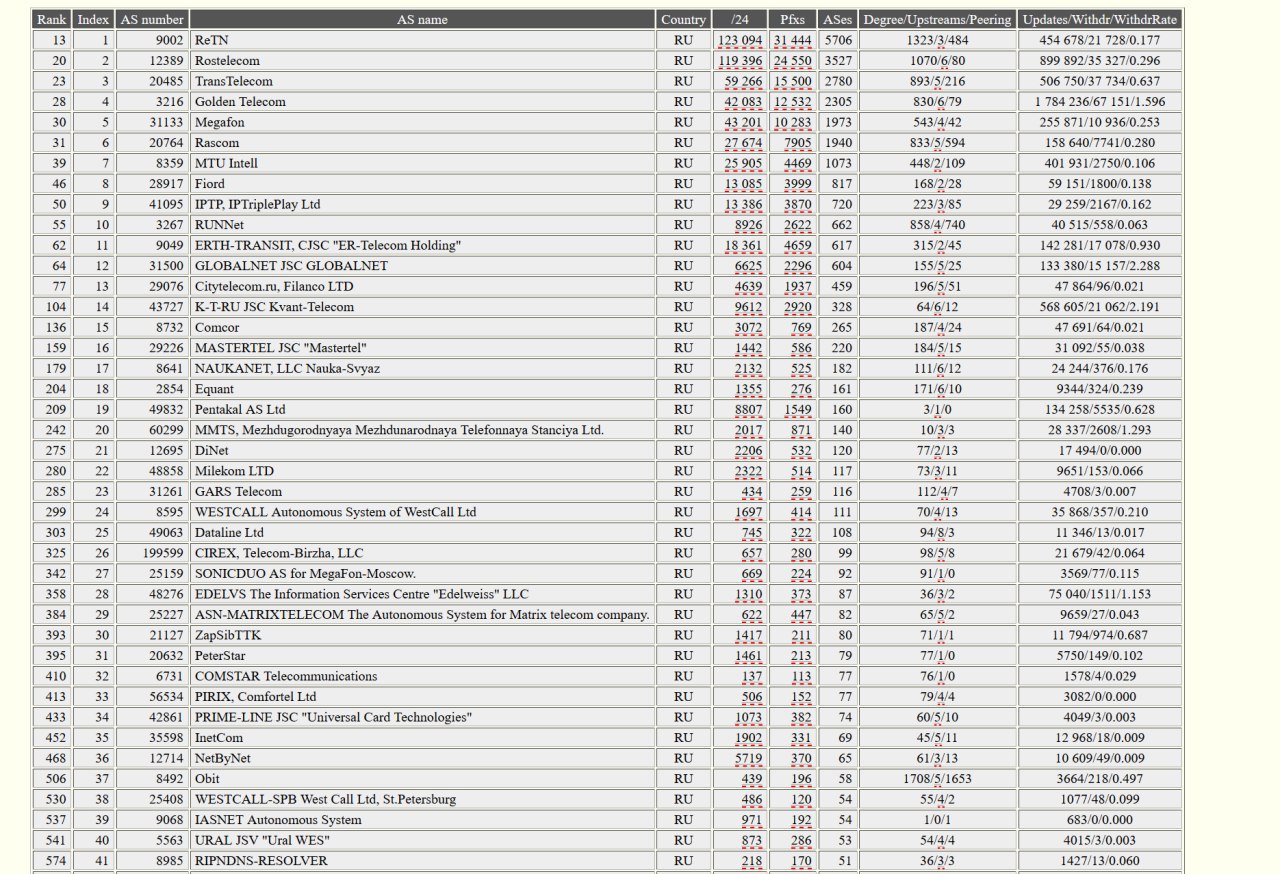Click NAUKANET, LLC Nauka-Svyaz name
The width and height of the screenshot is (1280, 874).
tap(422, 368)
